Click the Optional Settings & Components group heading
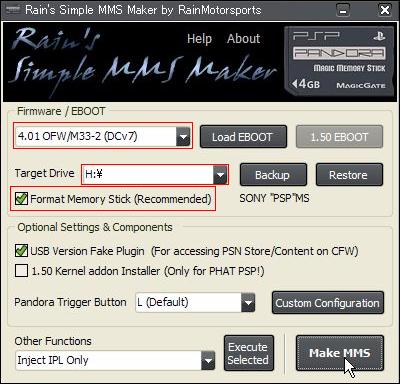The width and height of the screenshot is (400, 384). tap(95, 227)
